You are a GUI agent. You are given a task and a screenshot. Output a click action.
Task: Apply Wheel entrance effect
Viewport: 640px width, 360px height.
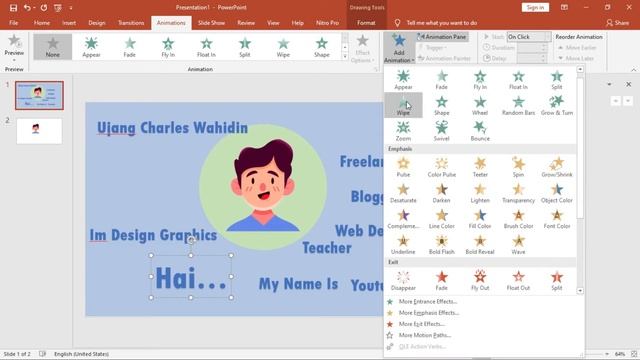pos(480,105)
